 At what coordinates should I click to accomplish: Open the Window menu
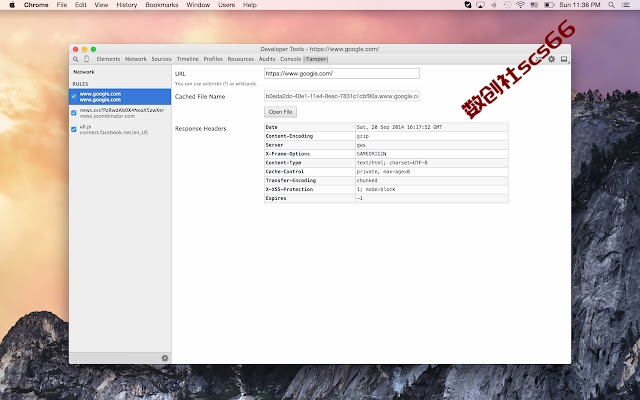(x=198, y=5)
